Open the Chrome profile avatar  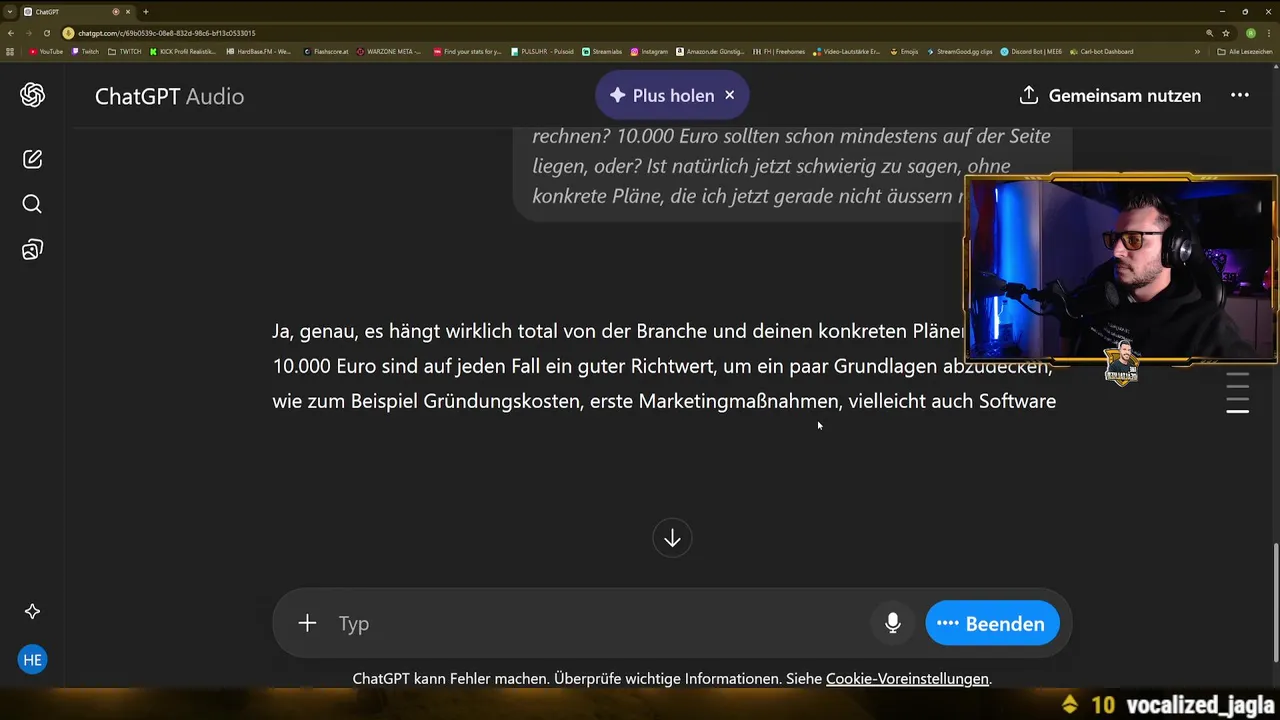tap(1251, 33)
